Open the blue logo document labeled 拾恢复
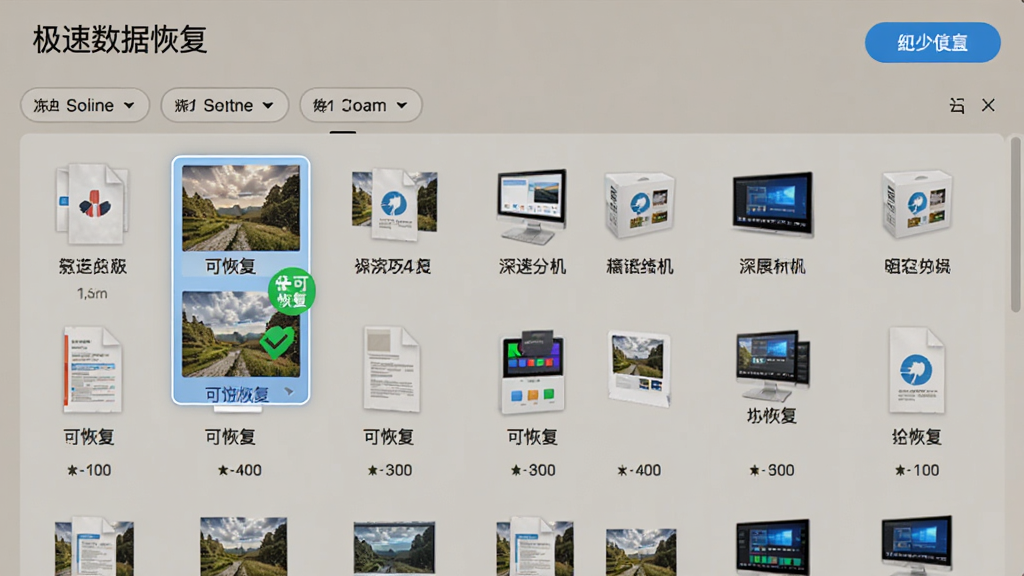This screenshot has height=576, width=1024. [x=916, y=370]
